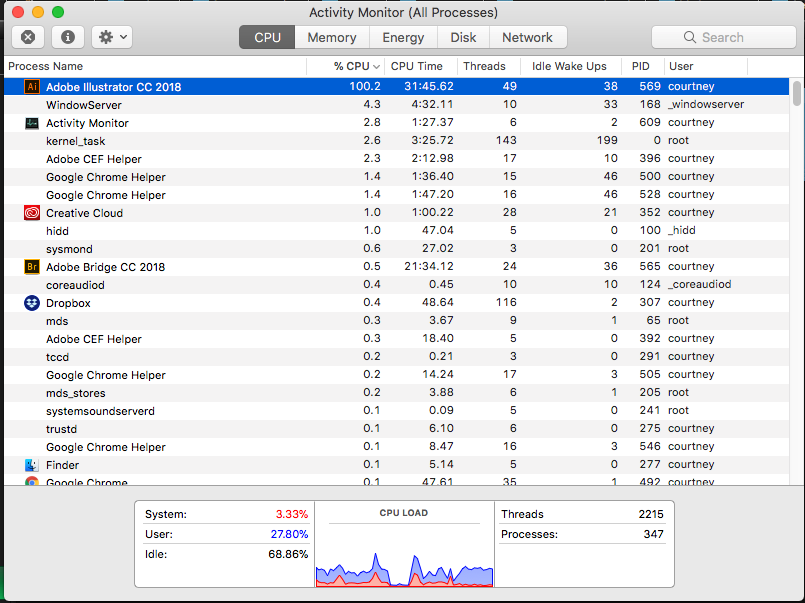Select the tccd process row
The width and height of the screenshot is (805, 603).
pos(396,357)
